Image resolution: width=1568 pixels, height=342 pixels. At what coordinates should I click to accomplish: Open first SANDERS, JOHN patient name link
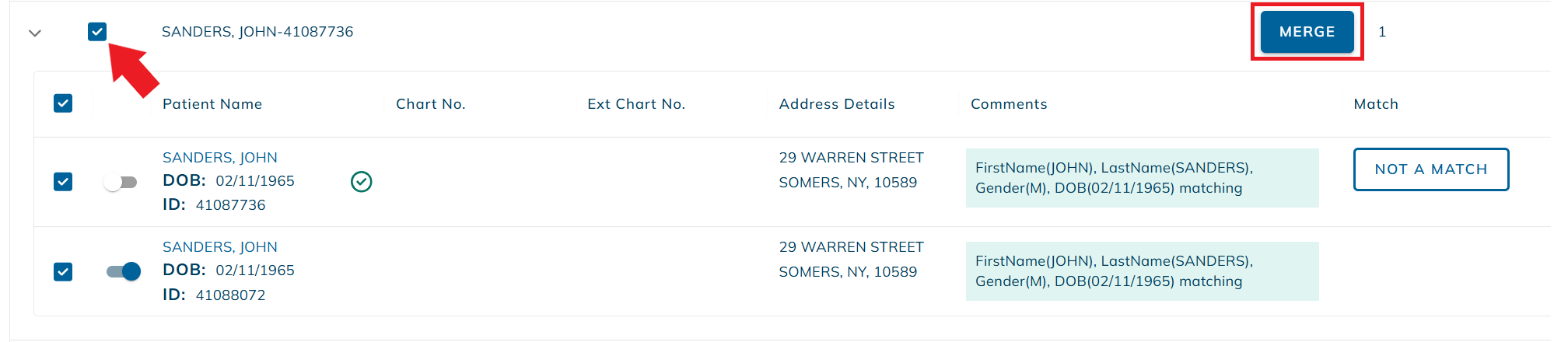point(219,158)
